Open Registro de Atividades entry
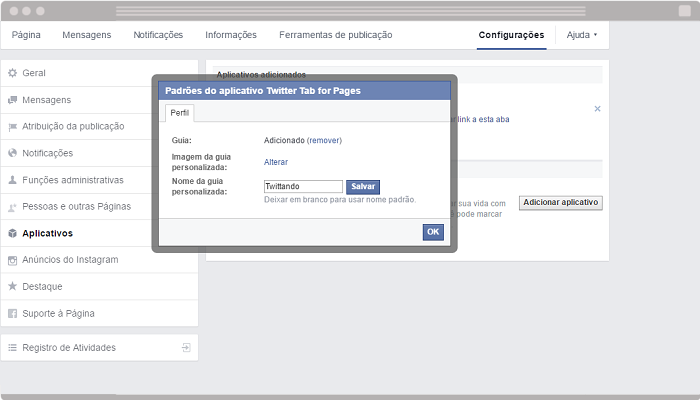 [99, 347]
